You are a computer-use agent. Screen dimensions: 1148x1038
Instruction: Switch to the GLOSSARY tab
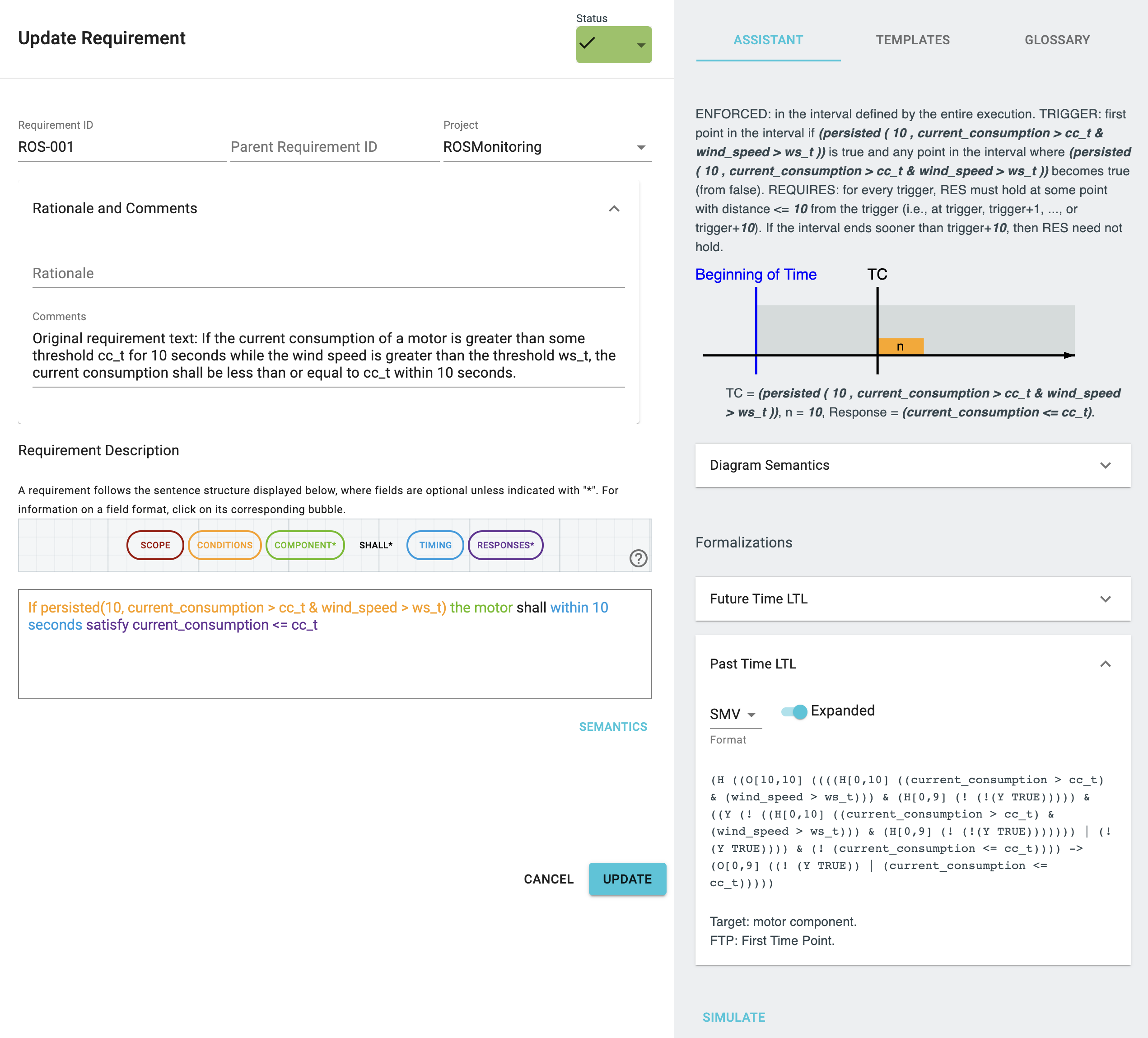[x=1057, y=40]
